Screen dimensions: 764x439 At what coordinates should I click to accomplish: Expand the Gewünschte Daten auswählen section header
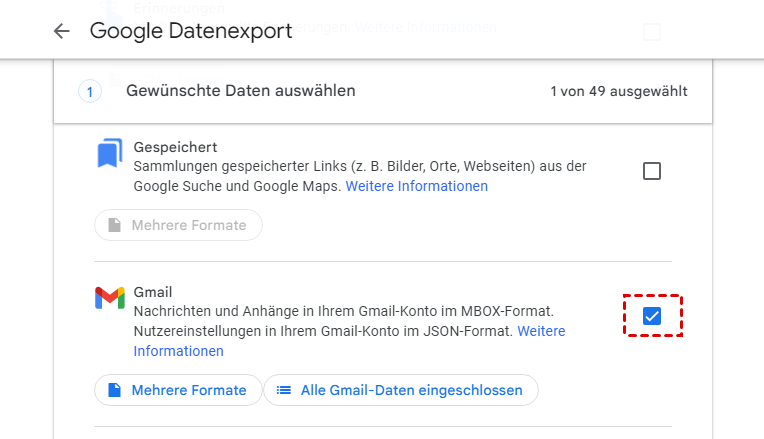coord(240,92)
